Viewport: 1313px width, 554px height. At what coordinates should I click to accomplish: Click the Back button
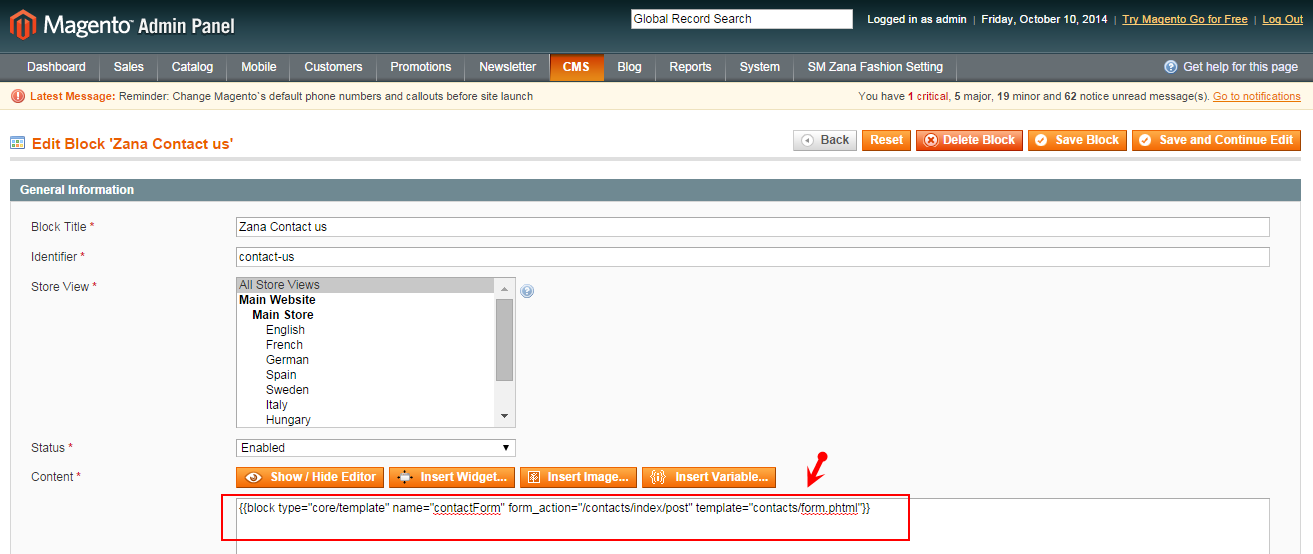(825, 140)
